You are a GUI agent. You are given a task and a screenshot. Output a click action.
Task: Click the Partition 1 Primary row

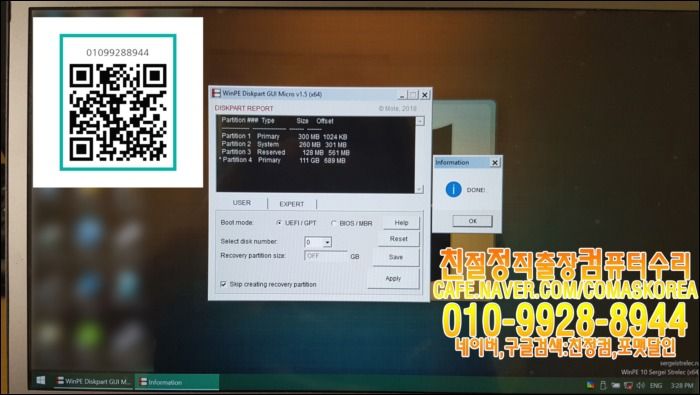tap(284, 137)
